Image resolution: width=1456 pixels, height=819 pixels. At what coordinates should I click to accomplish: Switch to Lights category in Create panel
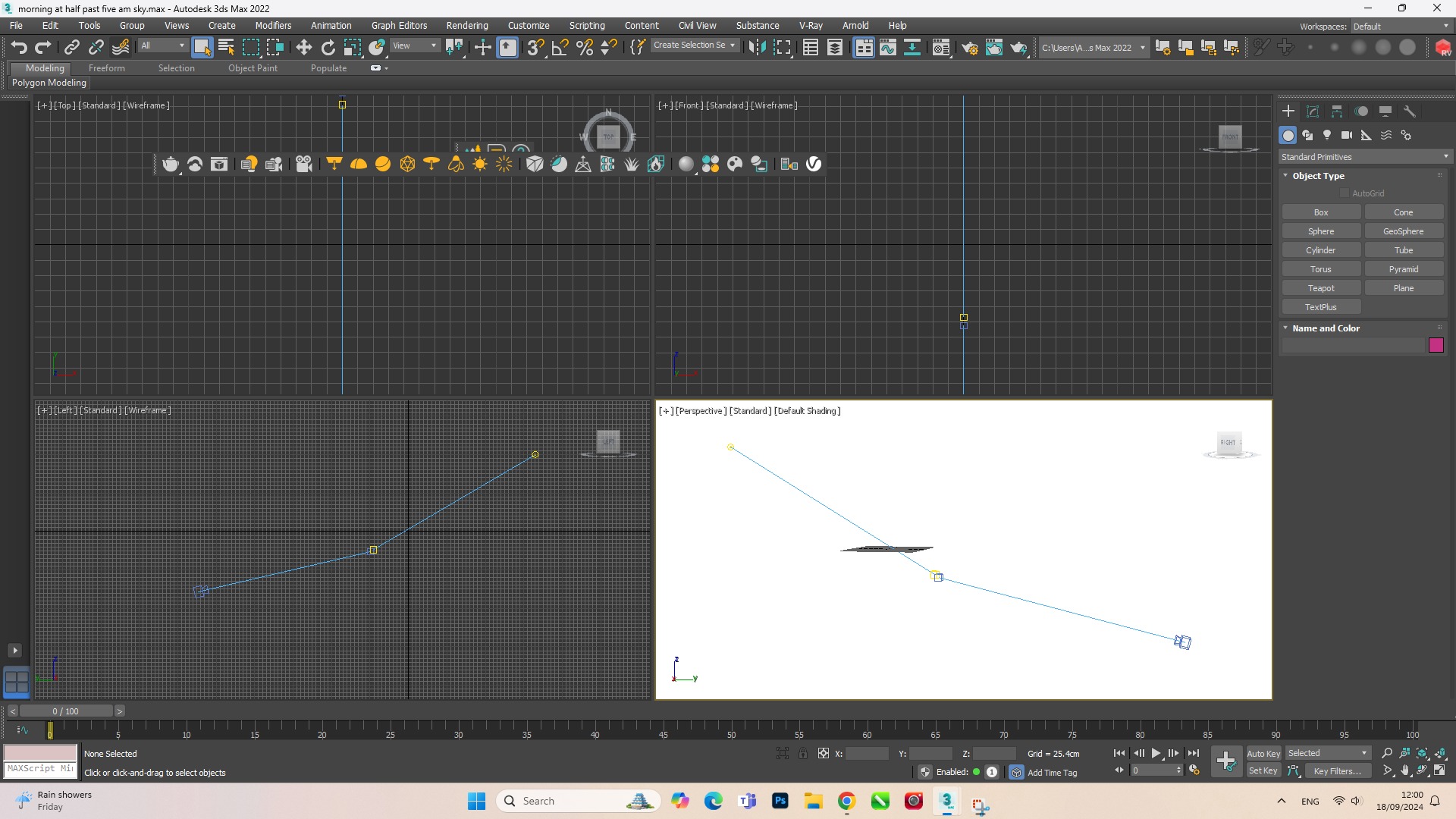point(1326,135)
